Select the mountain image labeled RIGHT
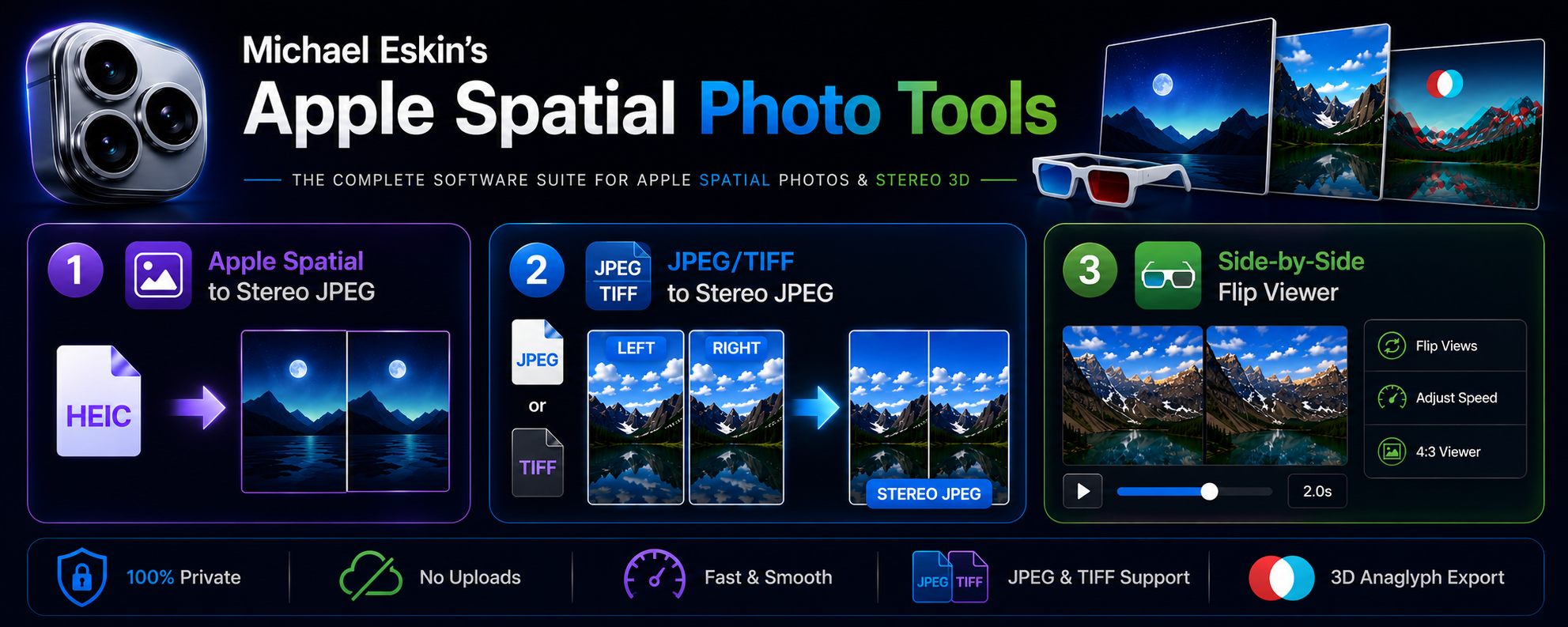Screen dimensions: 1568x627 [x=736, y=417]
